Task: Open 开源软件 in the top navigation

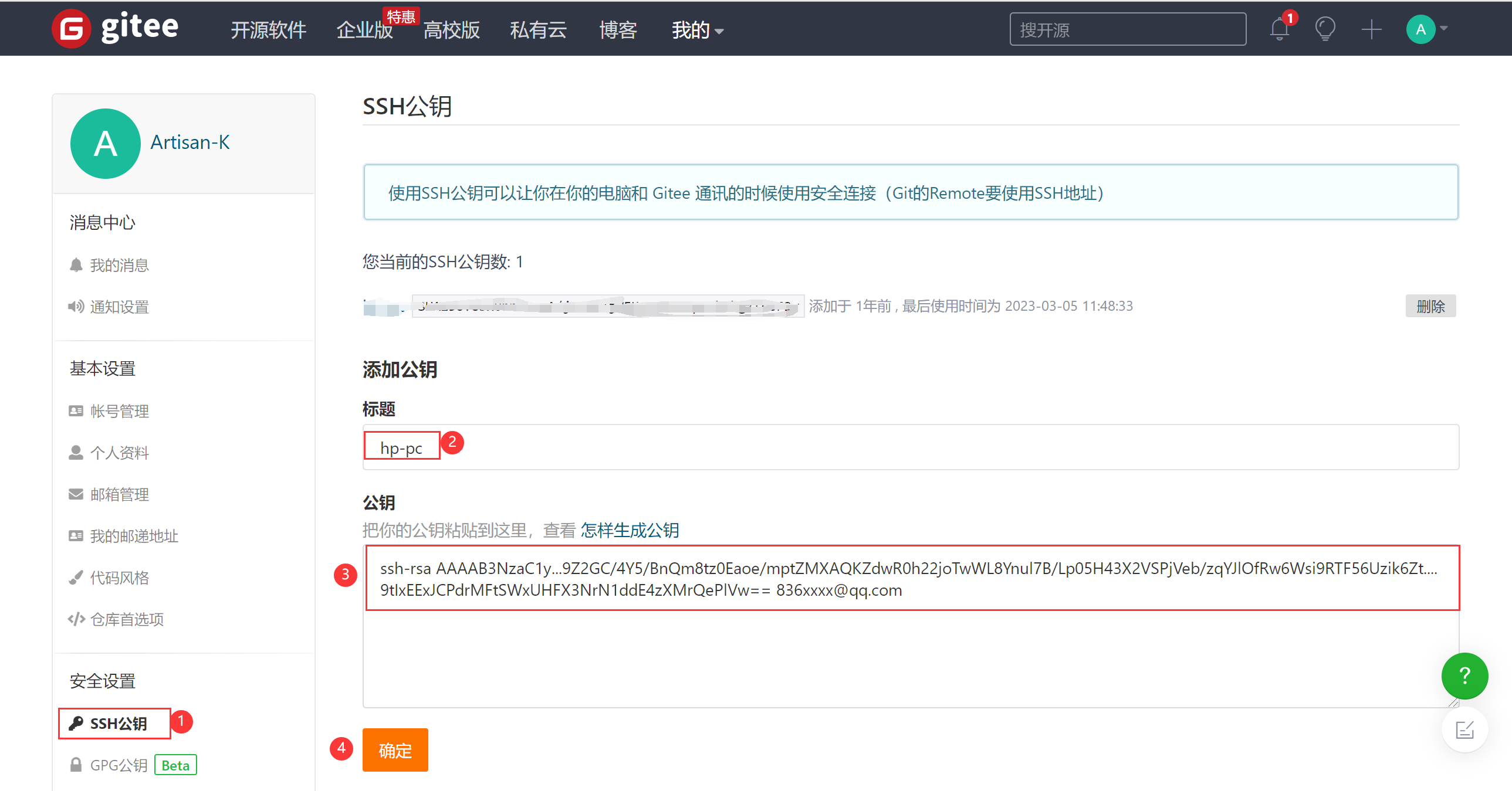Action: pyautogui.click(x=268, y=30)
